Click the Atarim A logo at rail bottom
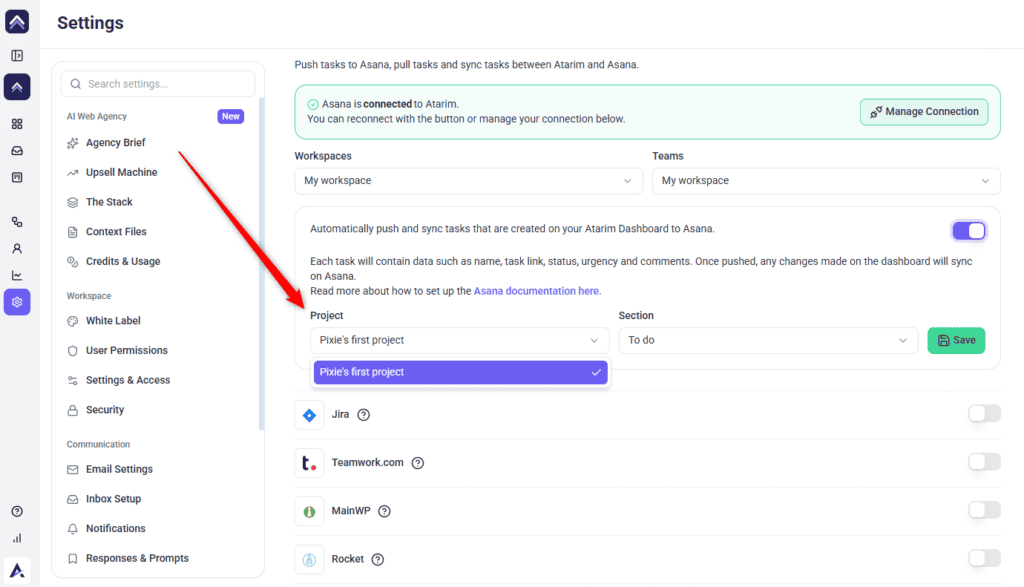This screenshot has height=587, width=1024. click(17, 570)
